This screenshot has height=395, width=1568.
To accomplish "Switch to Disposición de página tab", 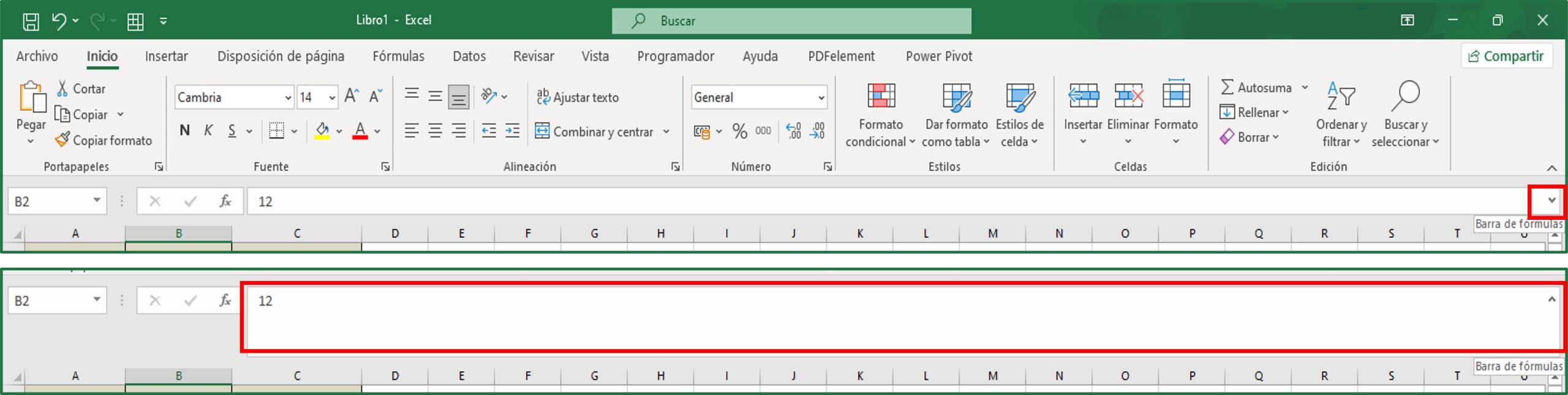I will click(x=281, y=56).
